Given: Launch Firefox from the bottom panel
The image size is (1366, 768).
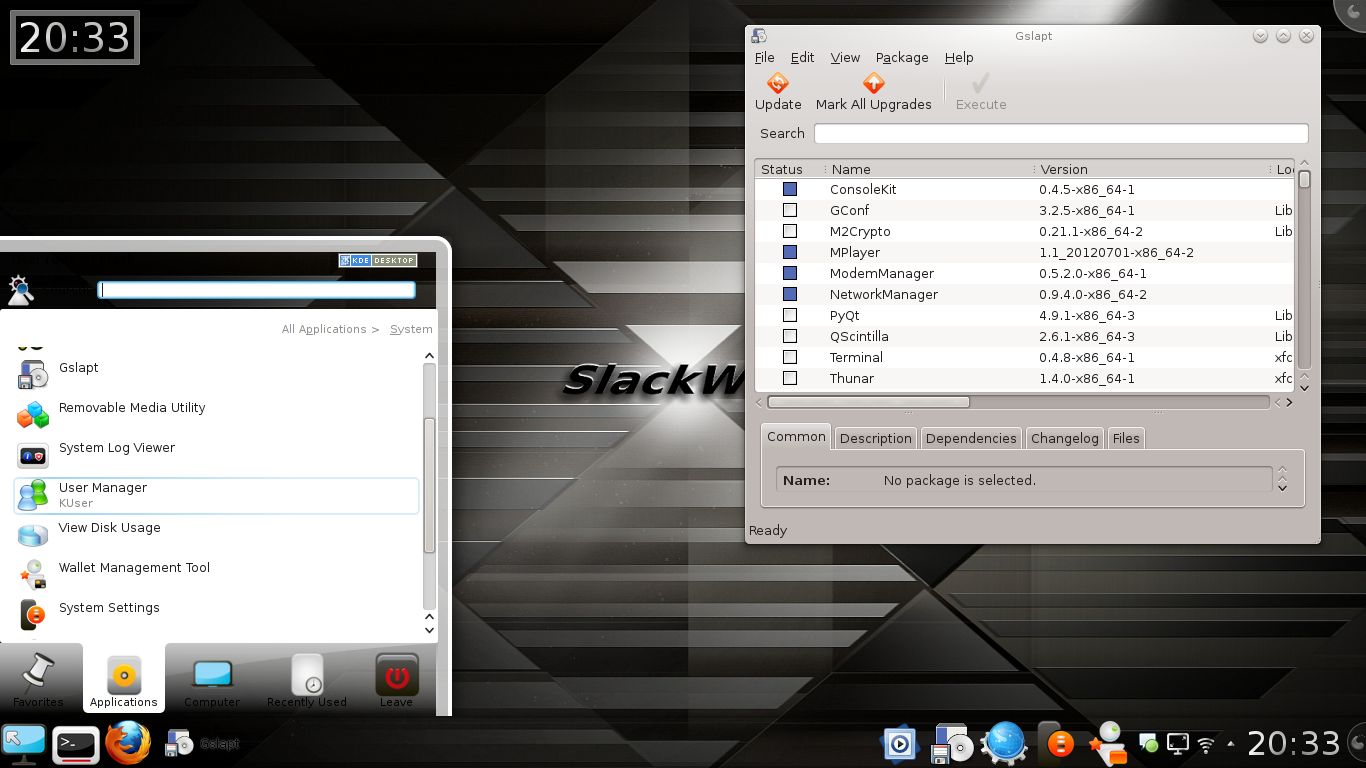Looking at the screenshot, I should 128,743.
